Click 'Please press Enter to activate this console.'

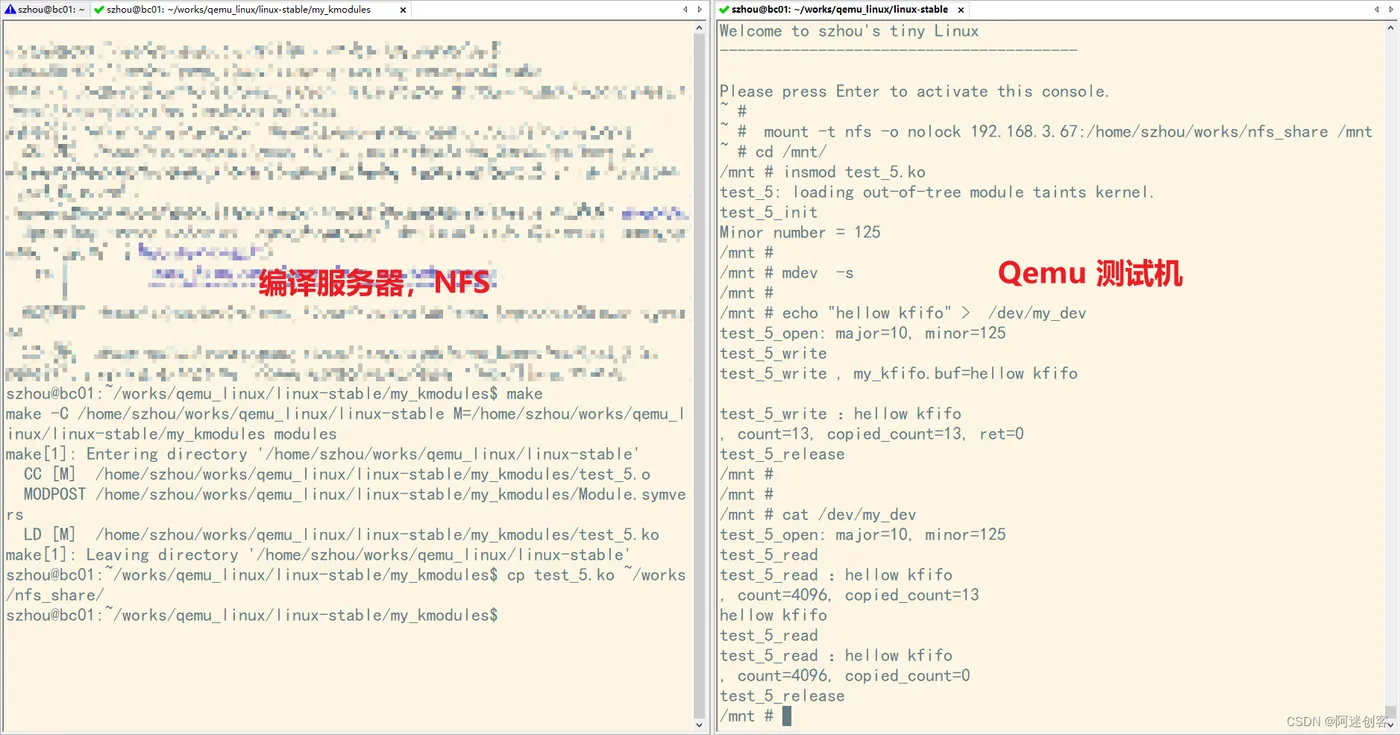pos(914,91)
